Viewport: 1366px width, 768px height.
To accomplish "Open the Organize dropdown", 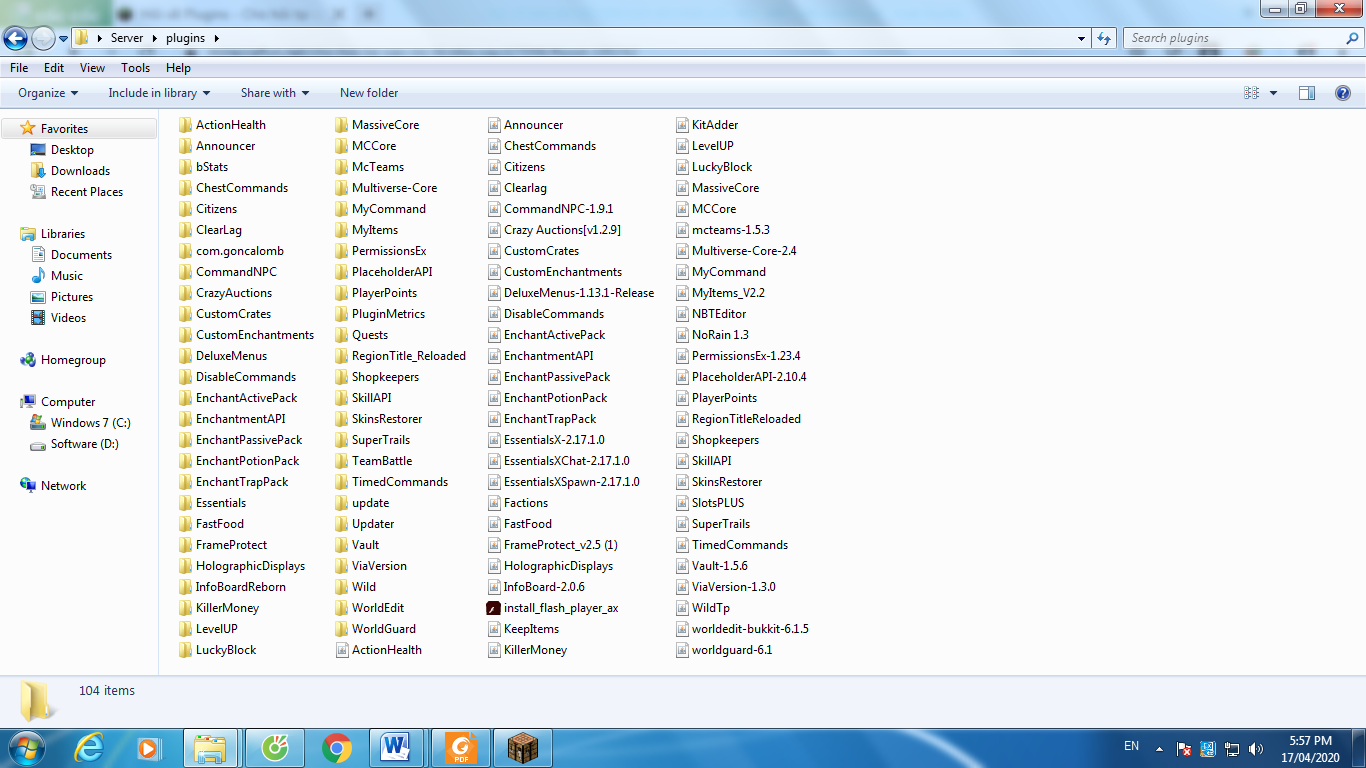I will pos(48,93).
